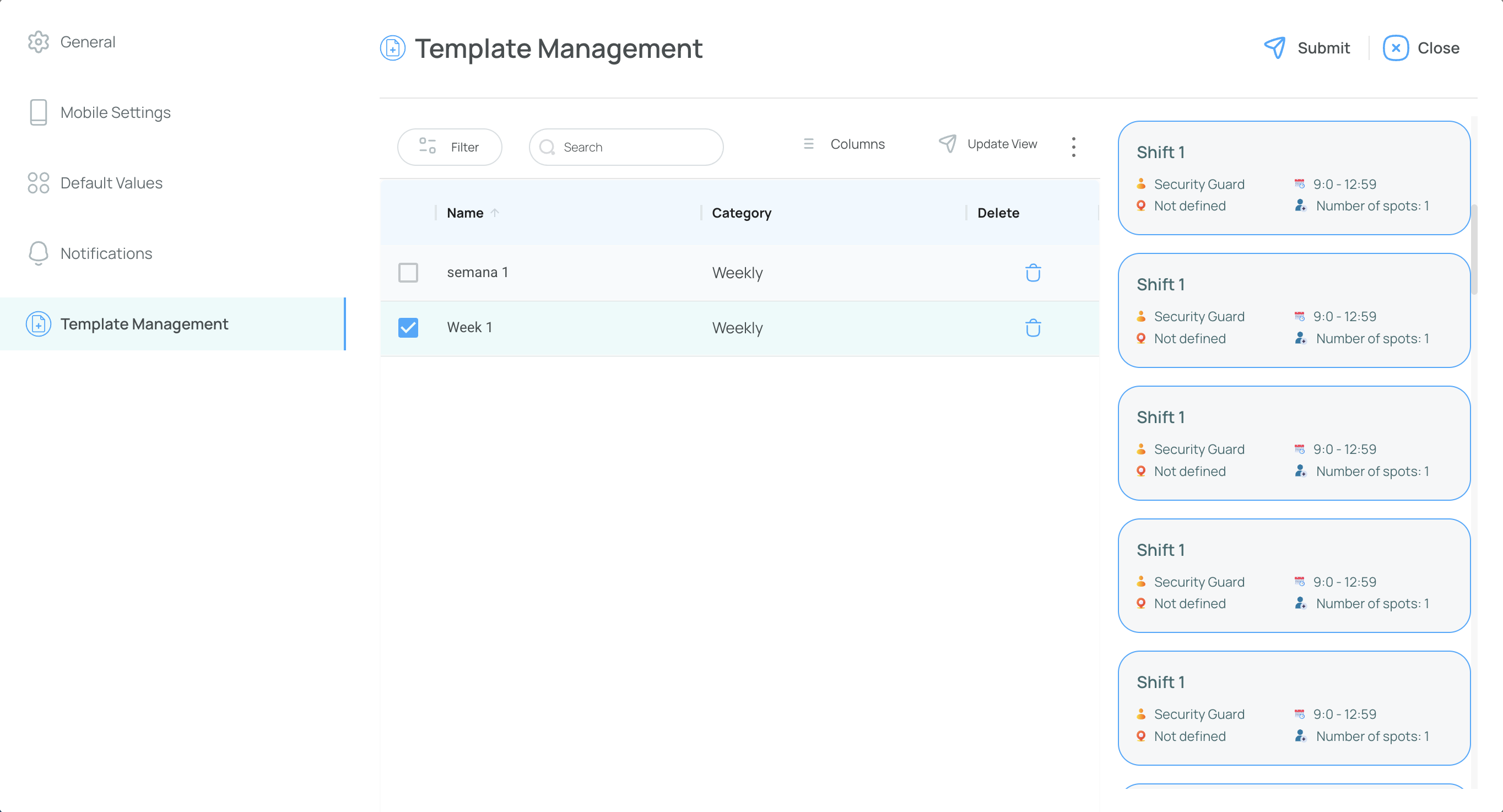Click the Category column header
The height and width of the screenshot is (812, 1503).
pos(742,213)
